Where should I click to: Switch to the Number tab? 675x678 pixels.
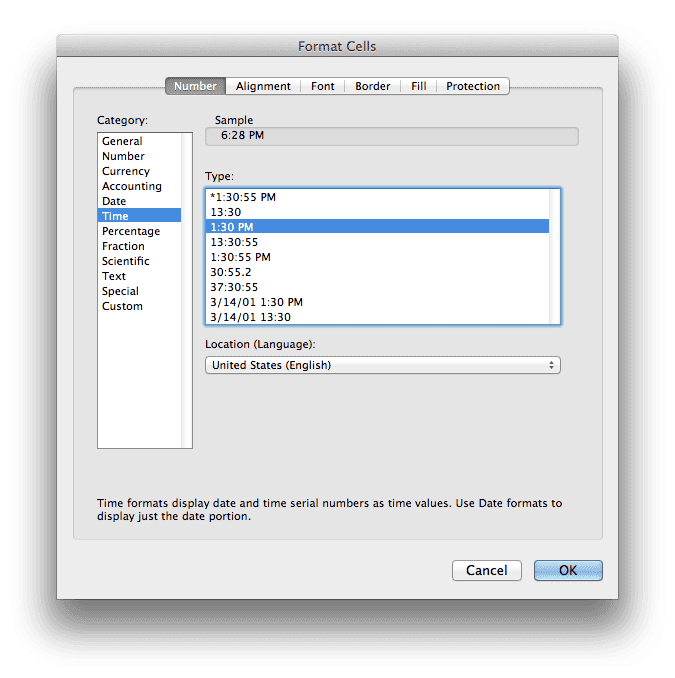pos(195,86)
